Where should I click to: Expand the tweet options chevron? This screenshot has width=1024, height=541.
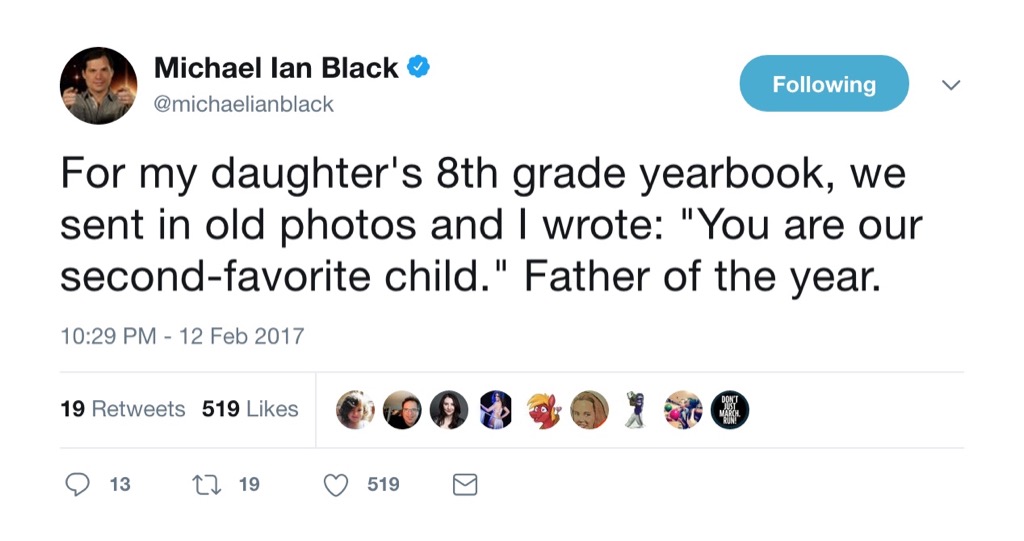coord(951,86)
